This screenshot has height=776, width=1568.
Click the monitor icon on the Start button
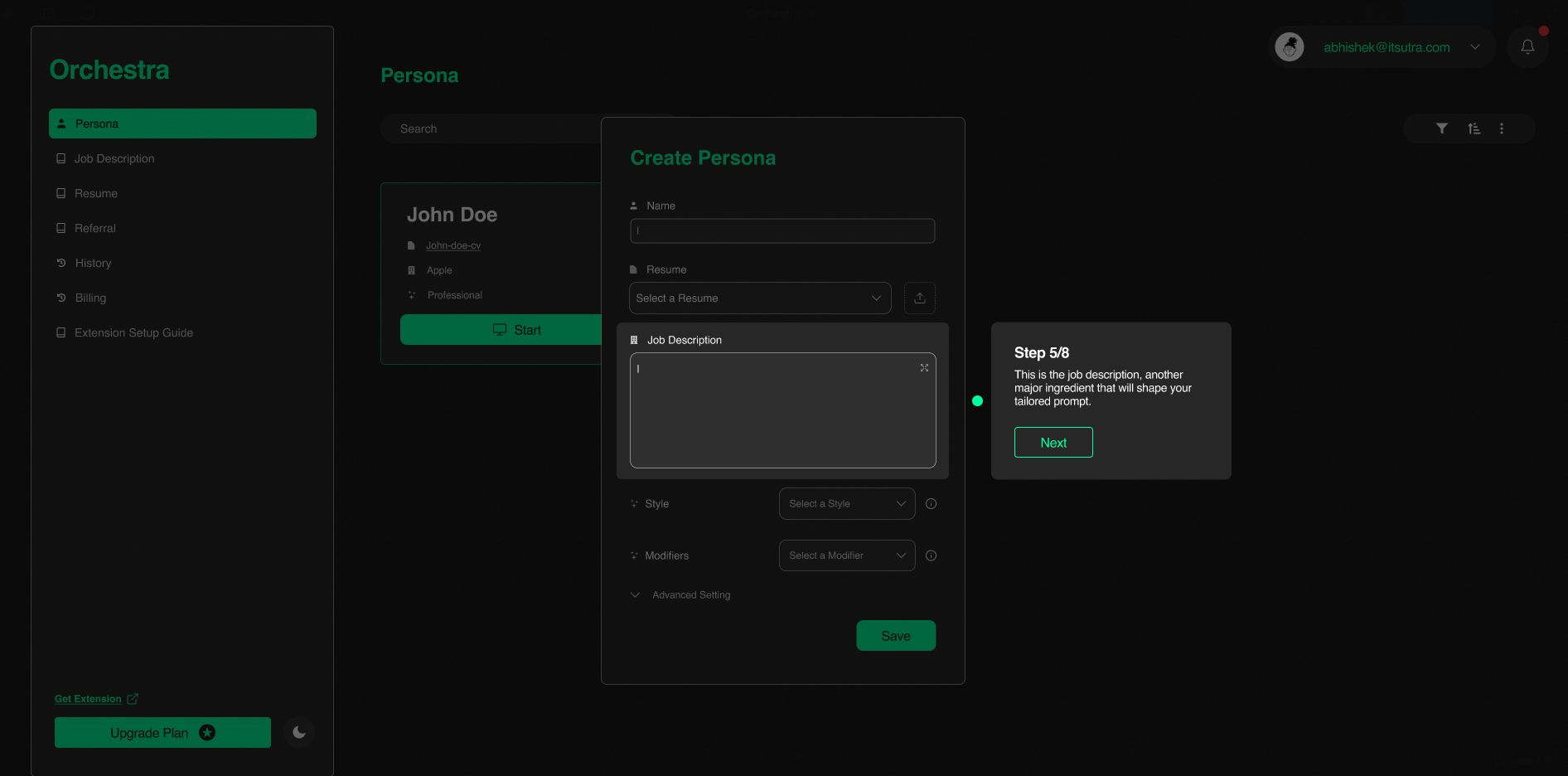[500, 330]
